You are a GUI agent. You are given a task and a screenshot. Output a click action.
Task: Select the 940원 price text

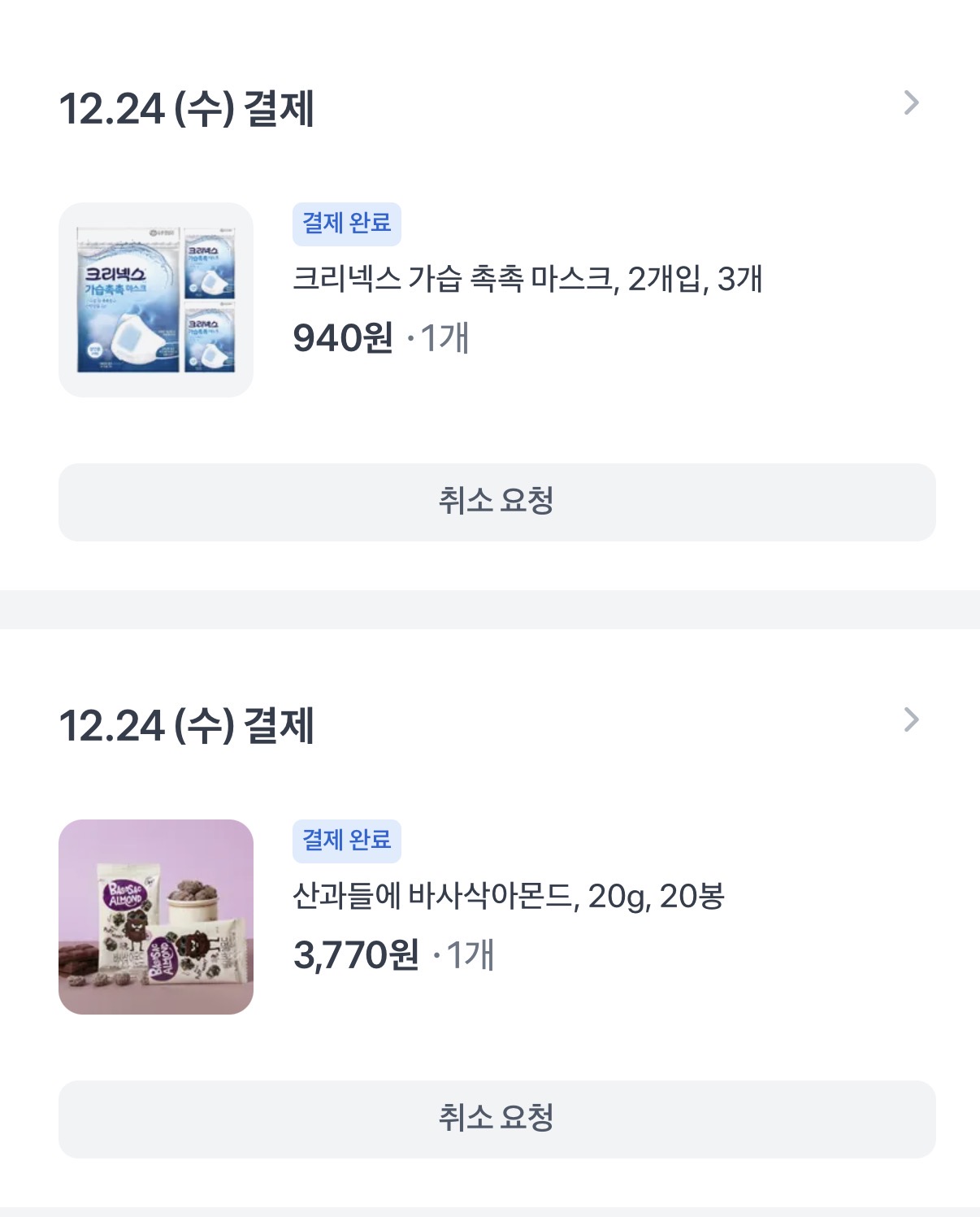(x=342, y=338)
